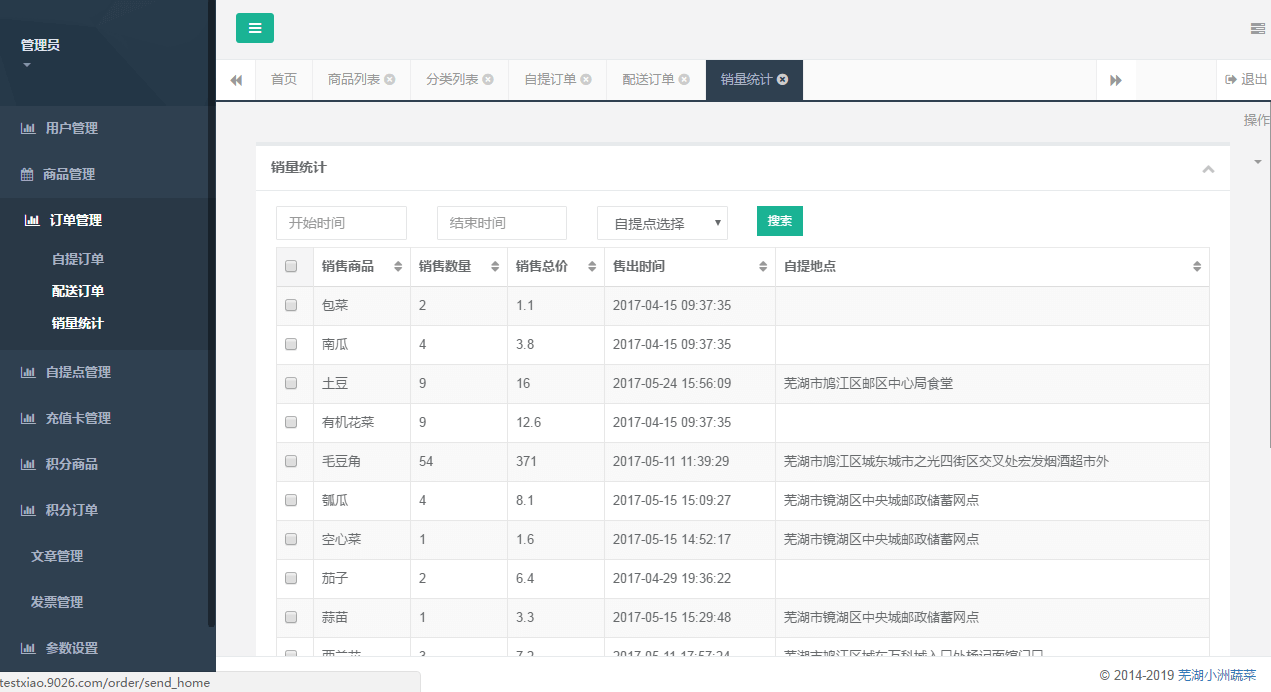
Task: Switch to the 自提订单 tab
Action: click(550, 80)
